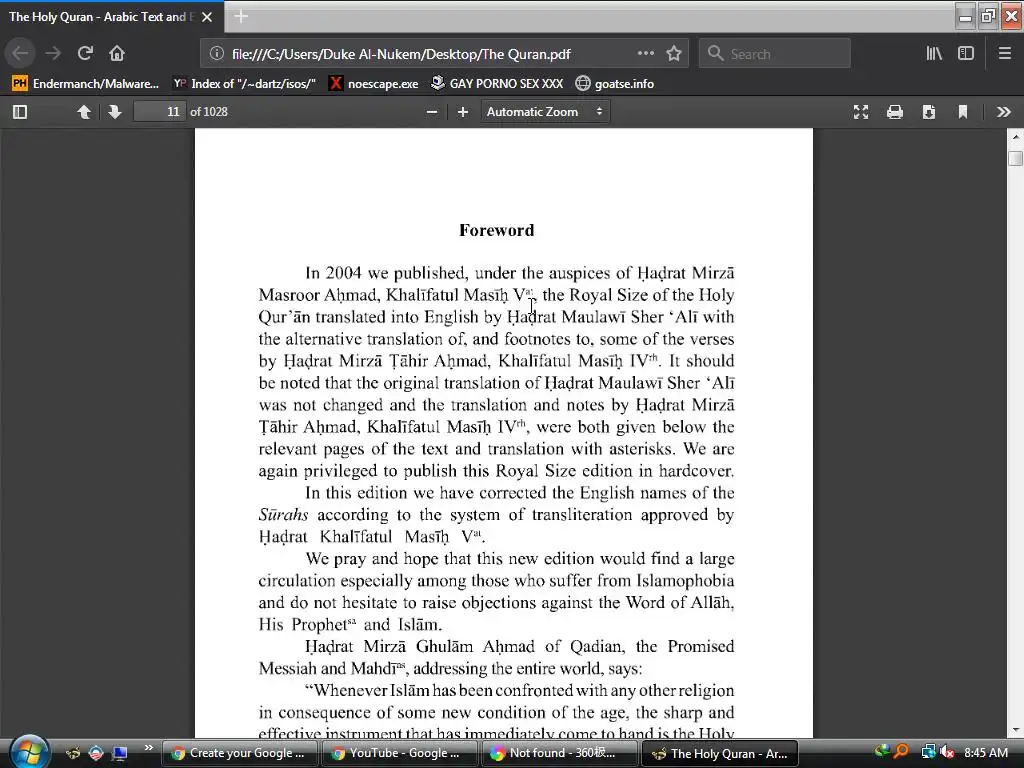
Task: Open Endermanch/Malware bookmark
Action: pyautogui.click(x=86, y=84)
